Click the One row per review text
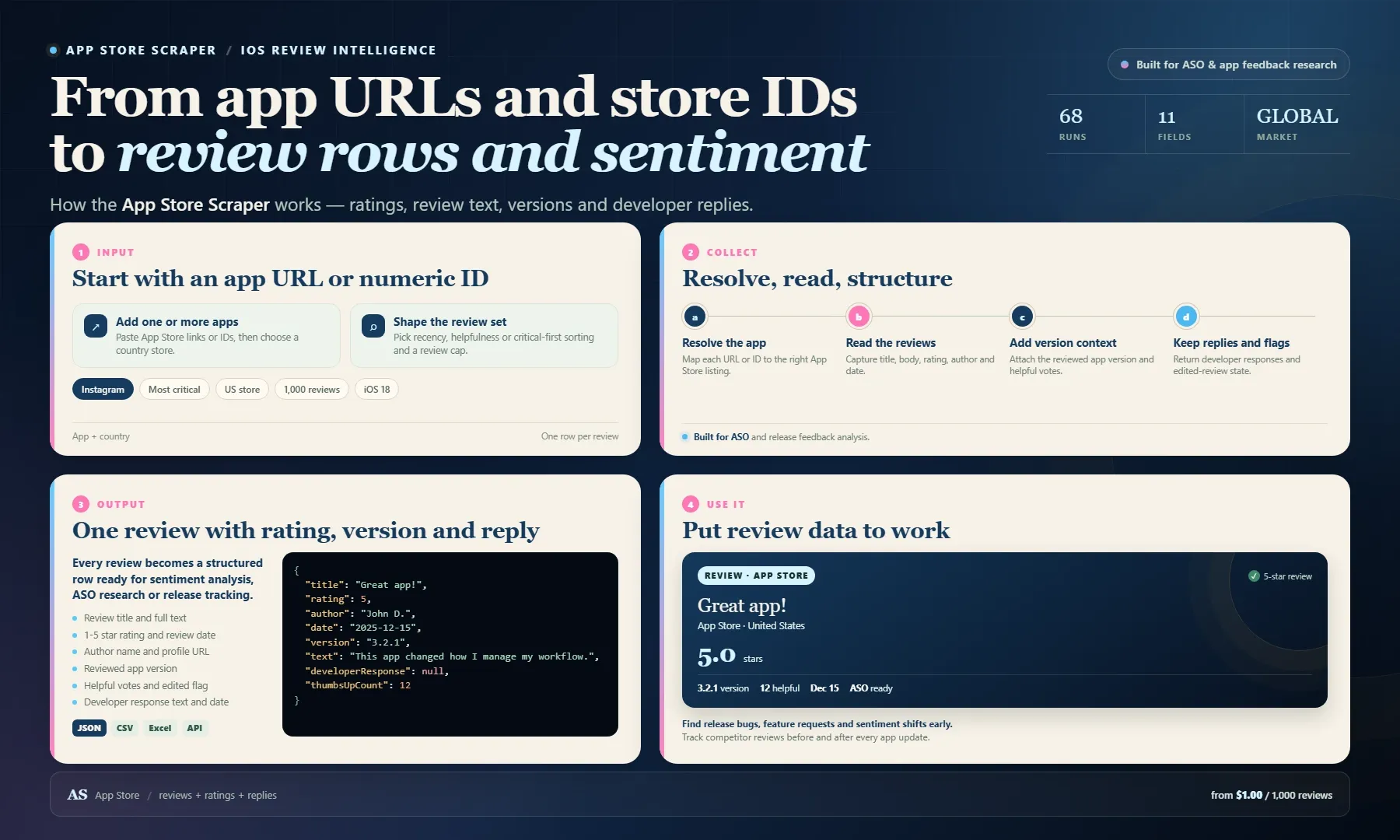This screenshot has width=1400, height=840. (x=580, y=436)
